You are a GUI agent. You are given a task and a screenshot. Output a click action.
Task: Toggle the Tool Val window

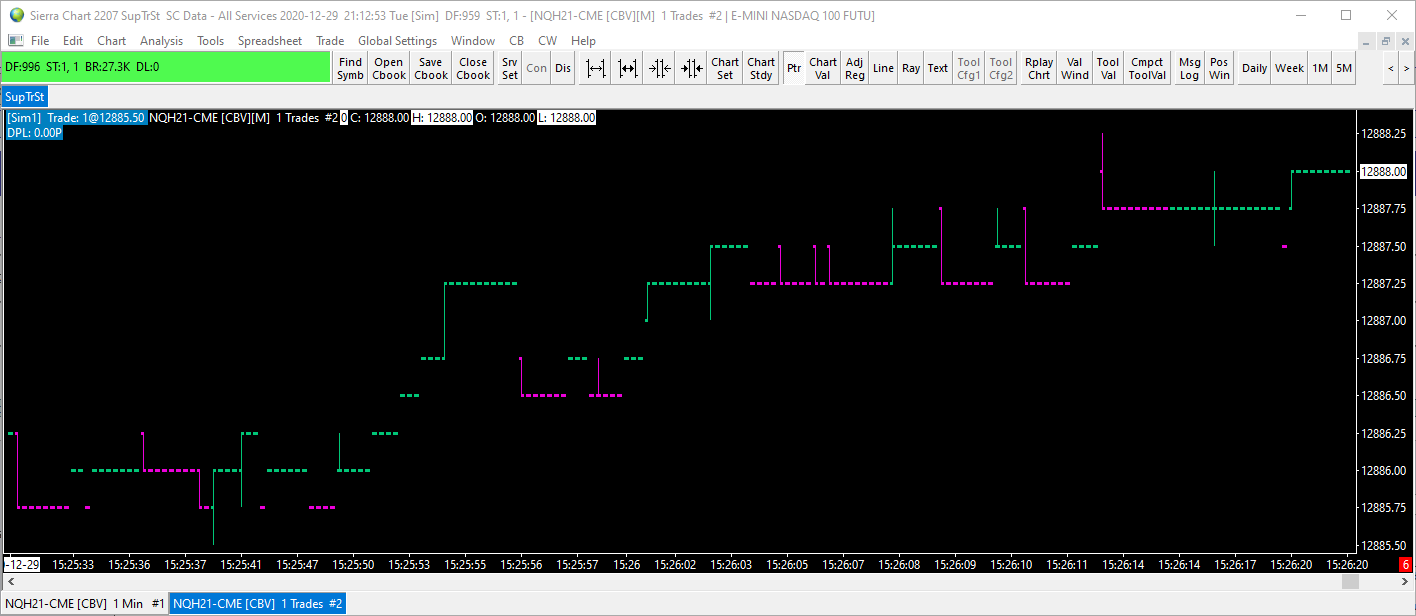pos(1108,68)
